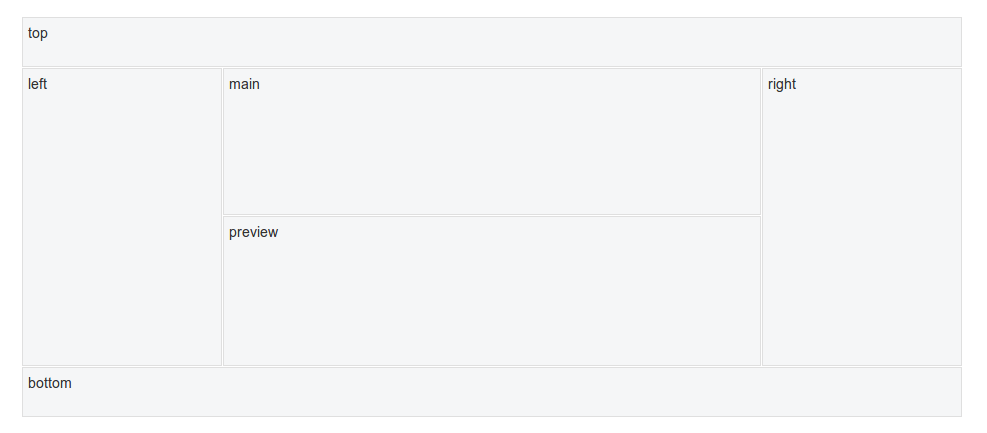The width and height of the screenshot is (987, 433).
Task: Click the divider between main and preview
Action: pos(492,216)
